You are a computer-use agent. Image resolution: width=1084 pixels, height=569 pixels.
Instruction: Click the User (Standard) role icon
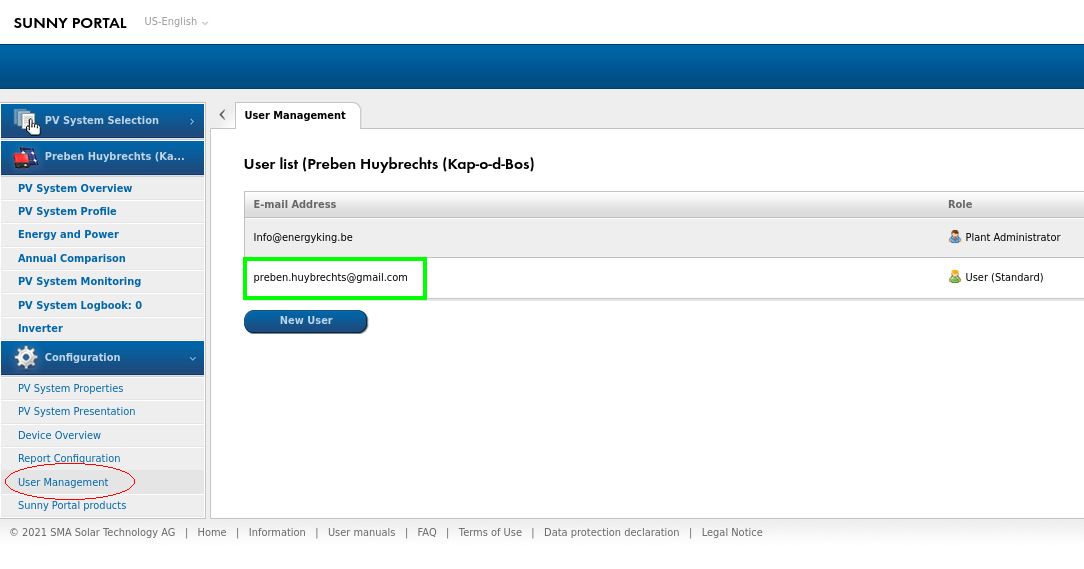coord(954,277)
